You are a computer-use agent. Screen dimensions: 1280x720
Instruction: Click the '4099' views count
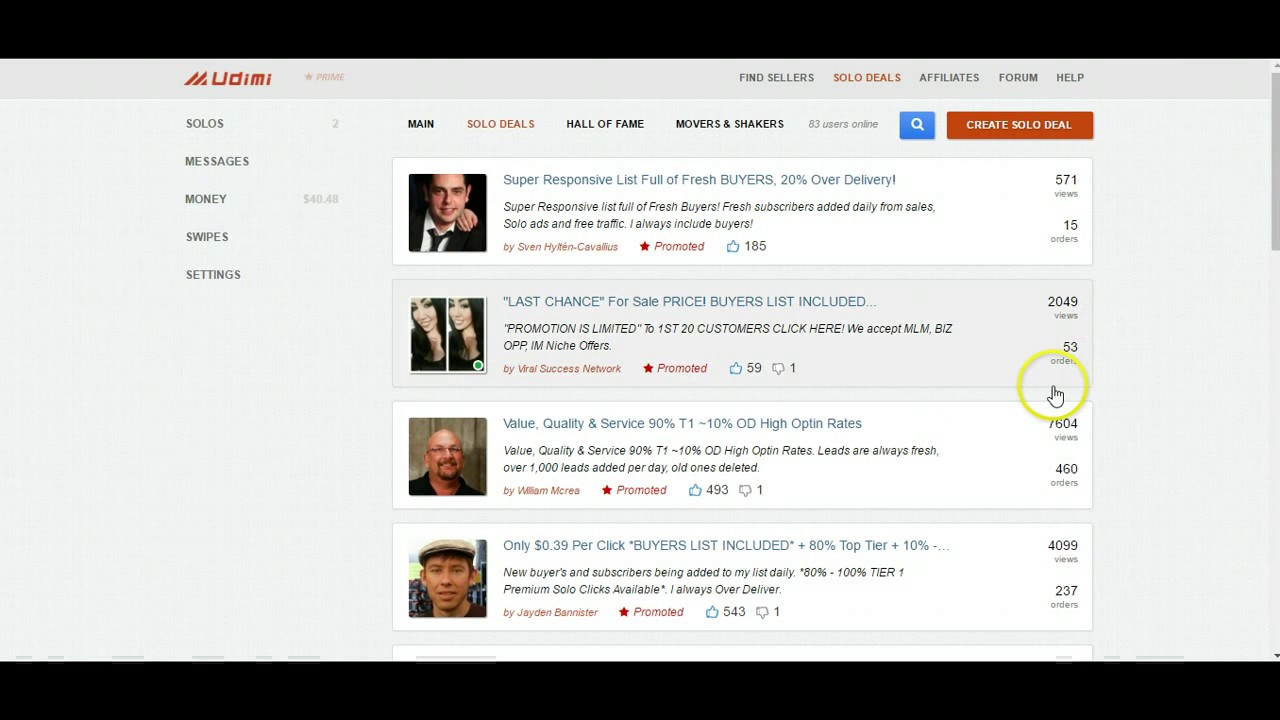(1062, 546)
